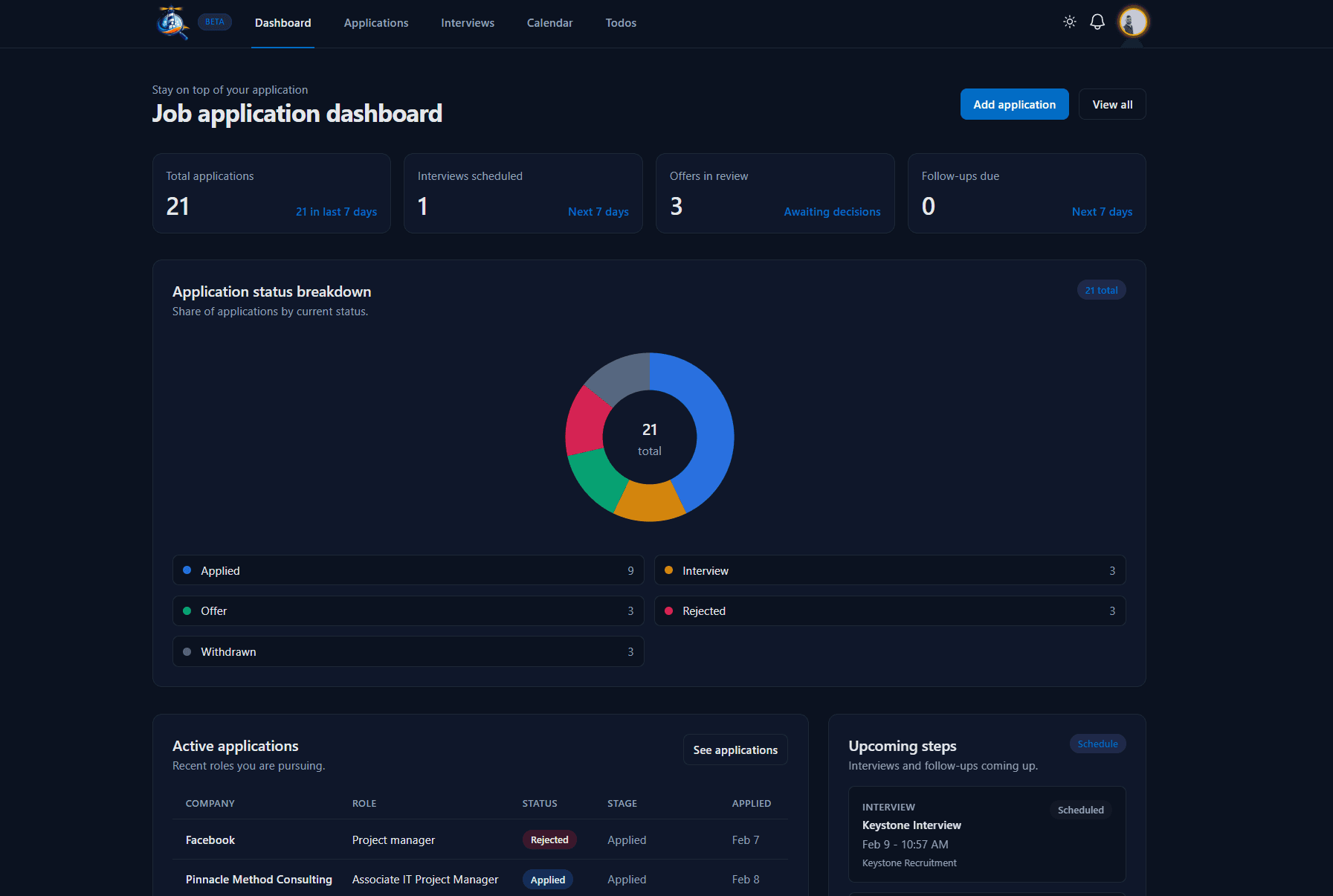Viewport: 1333px width, 896px height.
Task: Open See applications in Active applications
Action: pos(735,750)
